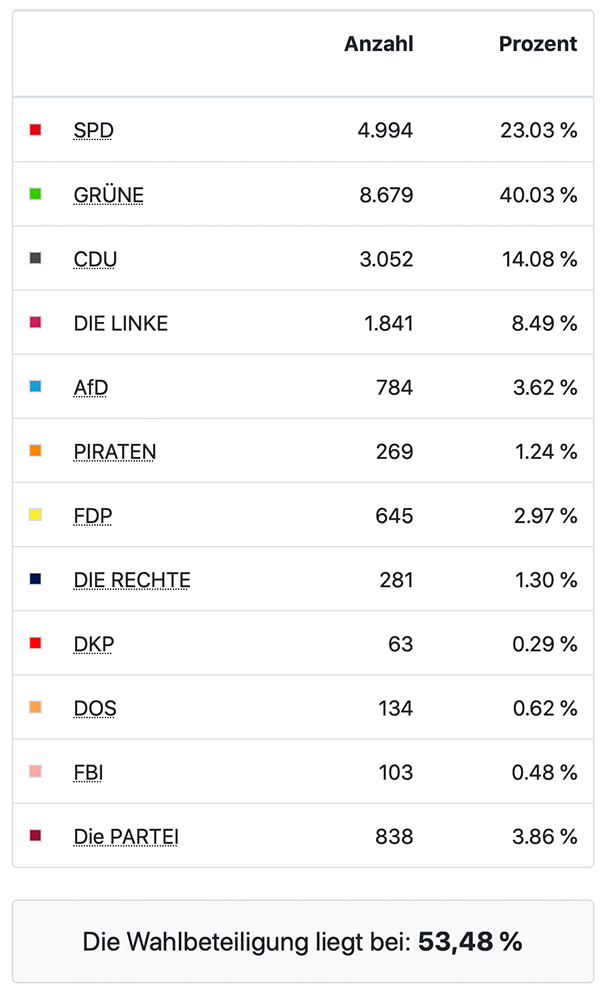Click the orange PIRATEN color square
The height and width of the screenshot is (999, 614).
(36, 451)
